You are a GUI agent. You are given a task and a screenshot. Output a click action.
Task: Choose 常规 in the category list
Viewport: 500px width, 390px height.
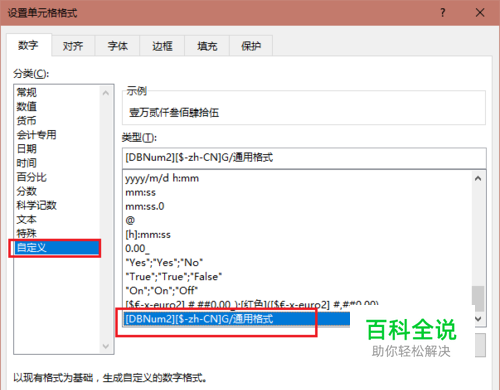pyautogui.click(x=27, y=92)
